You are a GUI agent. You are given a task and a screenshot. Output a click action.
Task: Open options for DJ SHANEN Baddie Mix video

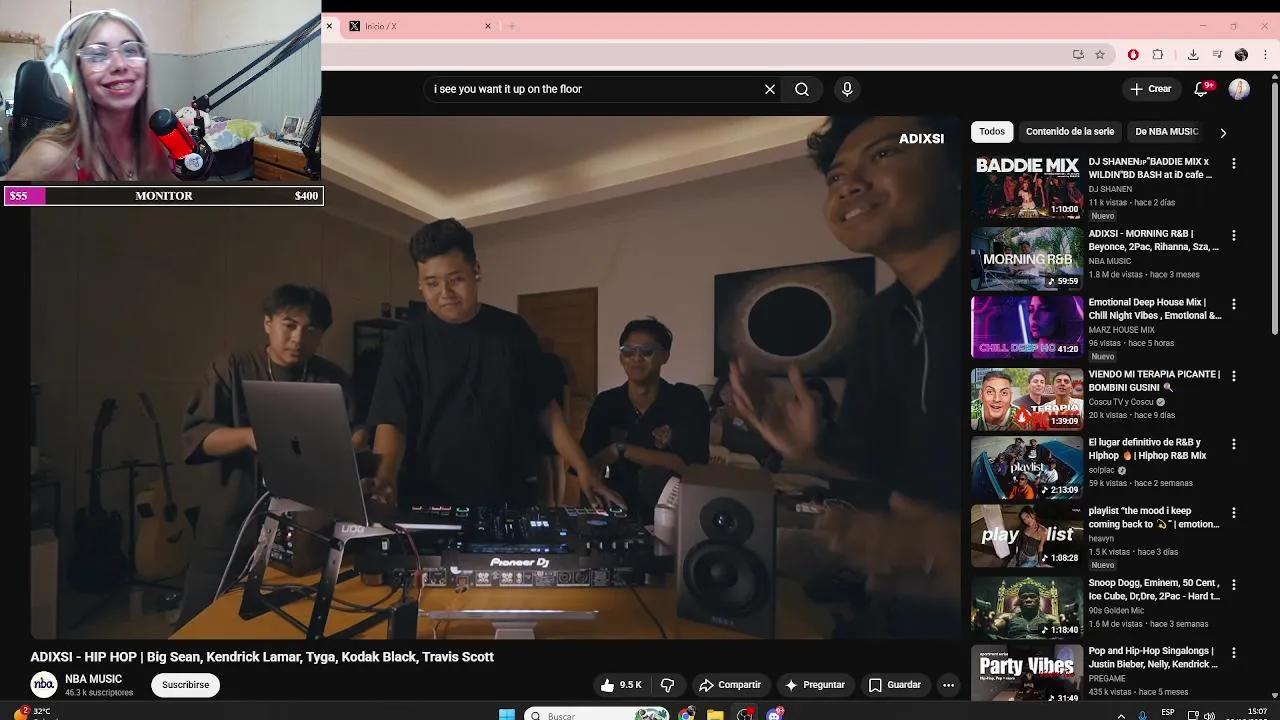1233,163
